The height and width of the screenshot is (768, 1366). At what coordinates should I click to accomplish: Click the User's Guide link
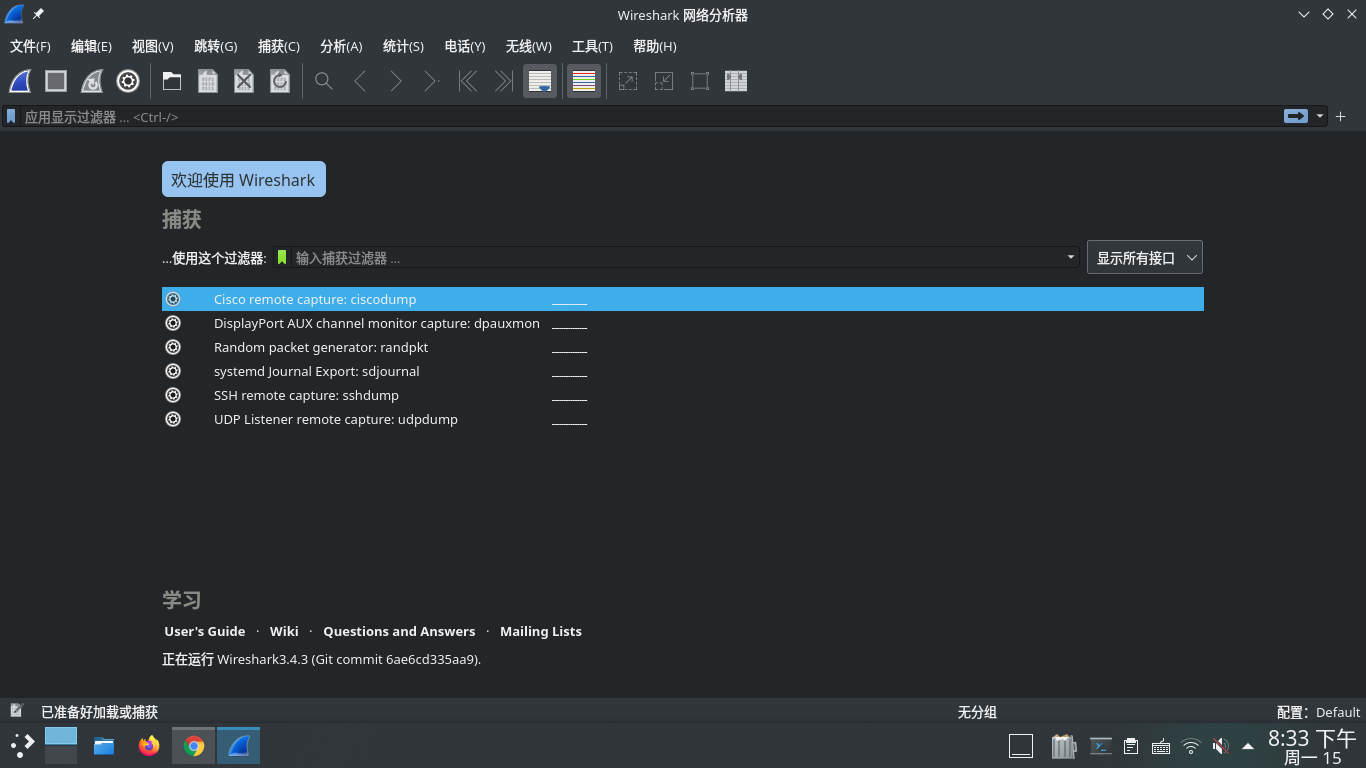coord(204,631)
